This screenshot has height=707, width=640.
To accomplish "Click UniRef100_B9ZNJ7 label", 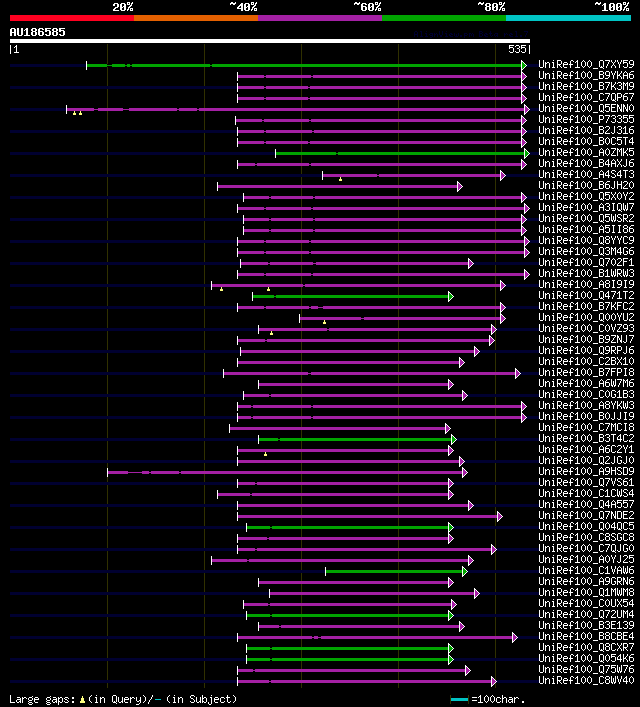I will [x=586, y=340].
